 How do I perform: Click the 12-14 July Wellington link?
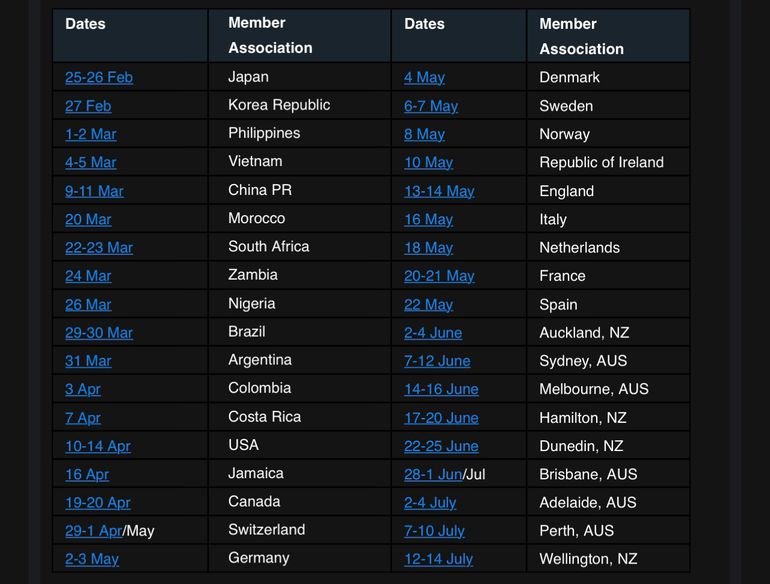coord(438,559)
